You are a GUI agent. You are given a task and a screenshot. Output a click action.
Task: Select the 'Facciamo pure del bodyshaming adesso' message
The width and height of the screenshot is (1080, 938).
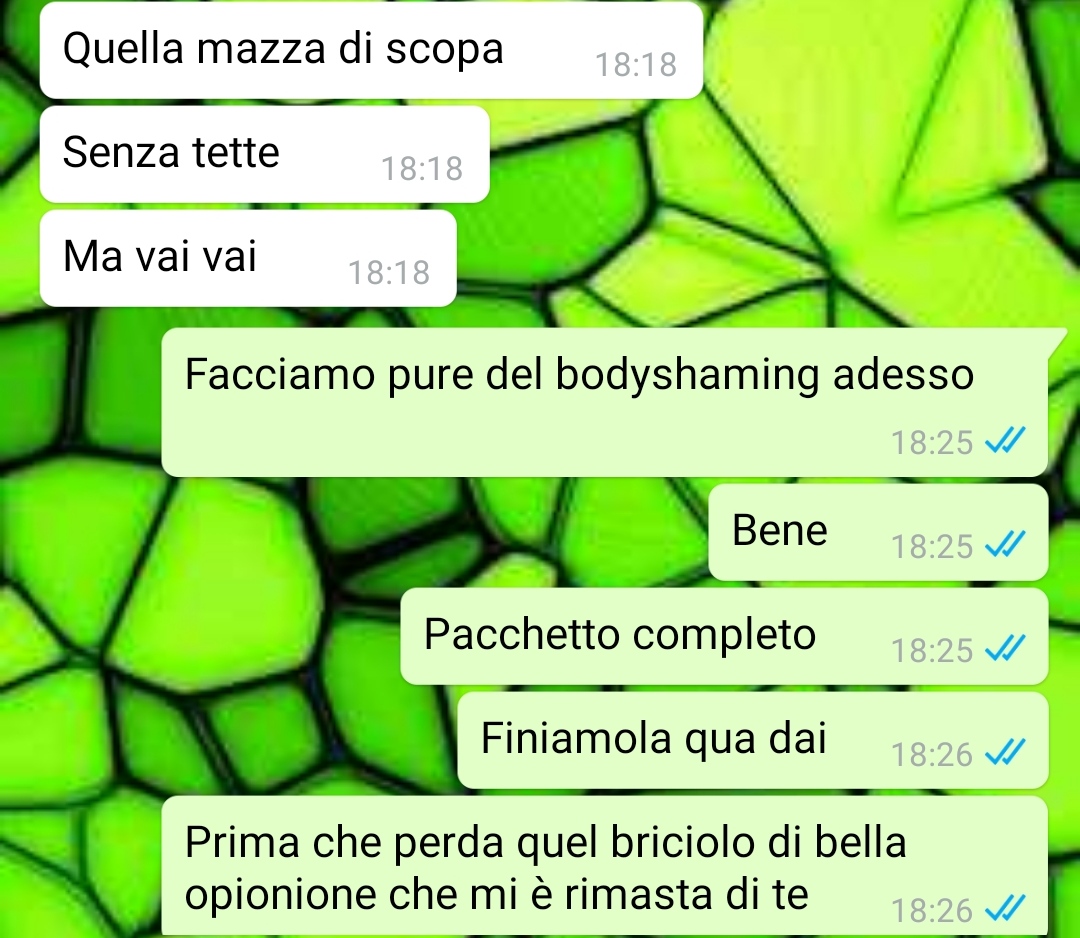click(605, 403)
